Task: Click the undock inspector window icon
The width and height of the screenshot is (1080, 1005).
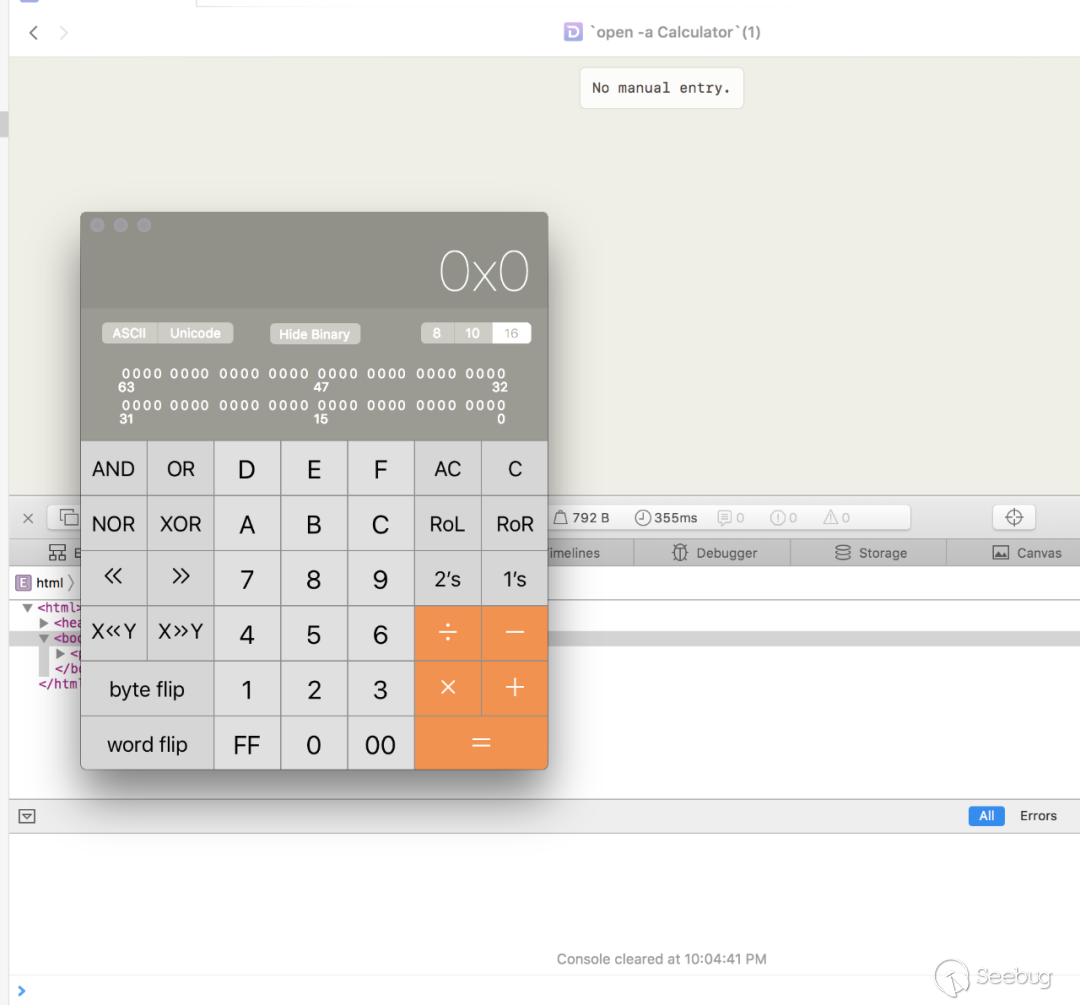Action: point(68,517)
